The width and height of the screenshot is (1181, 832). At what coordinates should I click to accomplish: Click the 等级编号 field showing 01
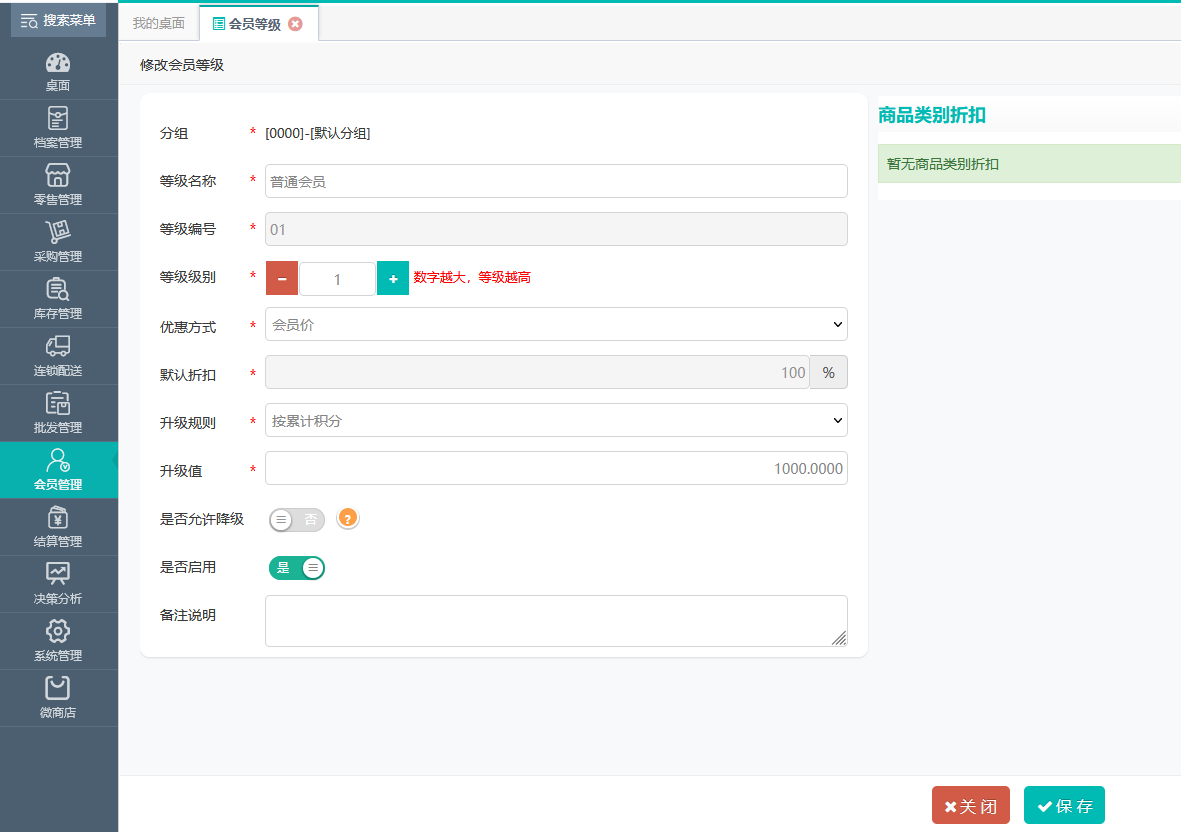(x=556, y=230)
